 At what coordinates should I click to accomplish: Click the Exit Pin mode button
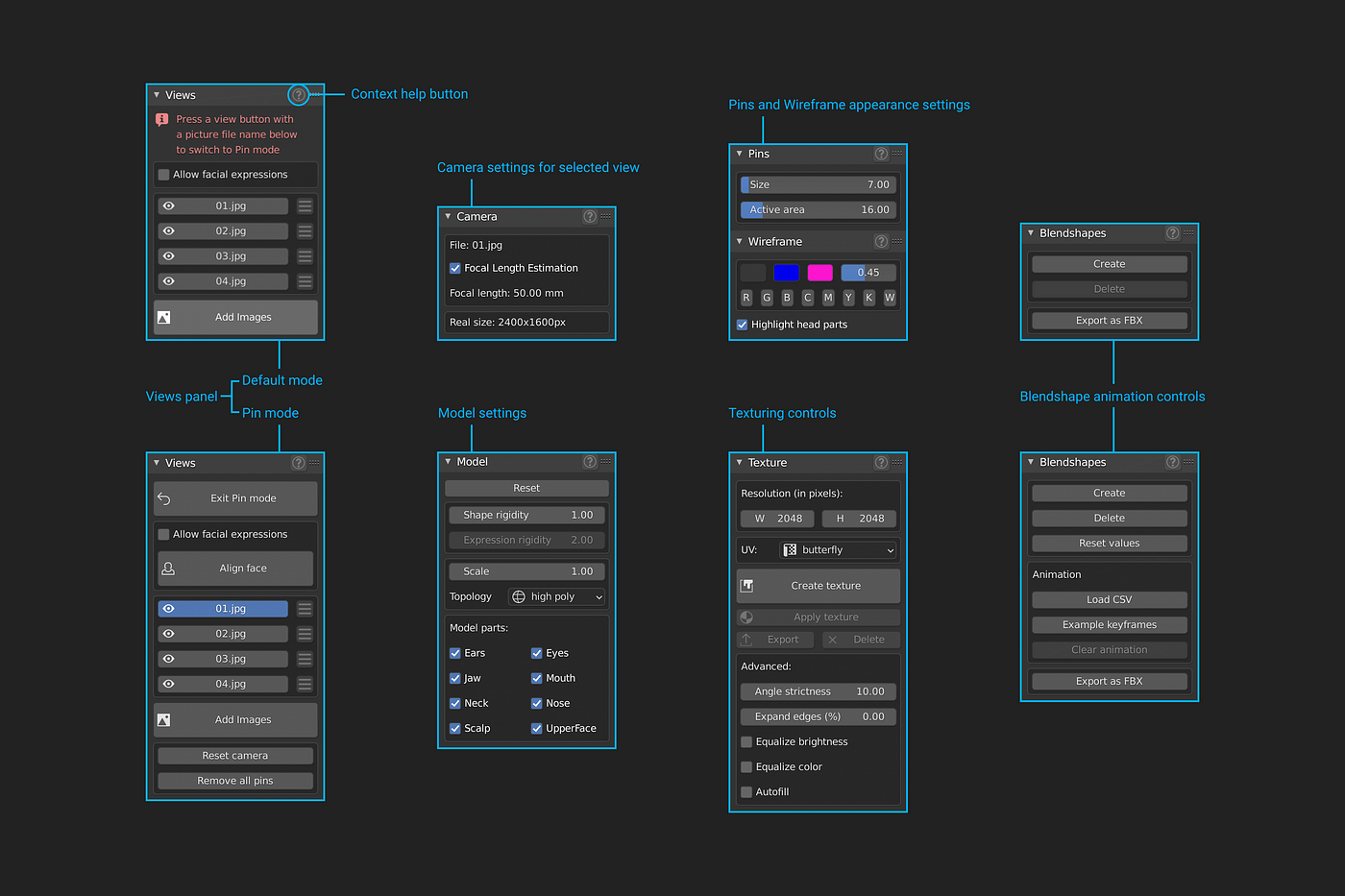pyautogui.click(x=235, y=499)
